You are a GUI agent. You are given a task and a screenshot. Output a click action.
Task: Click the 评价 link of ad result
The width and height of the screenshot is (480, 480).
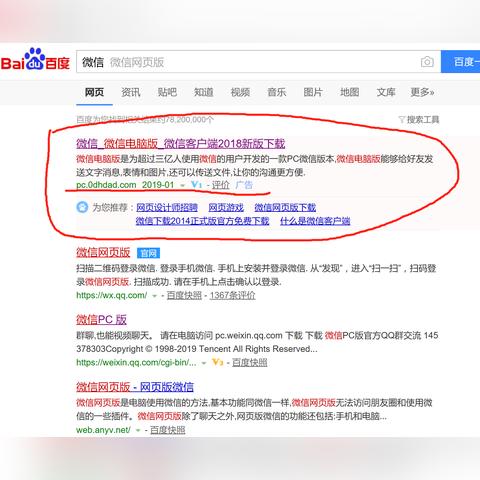(x=220, y=185)
